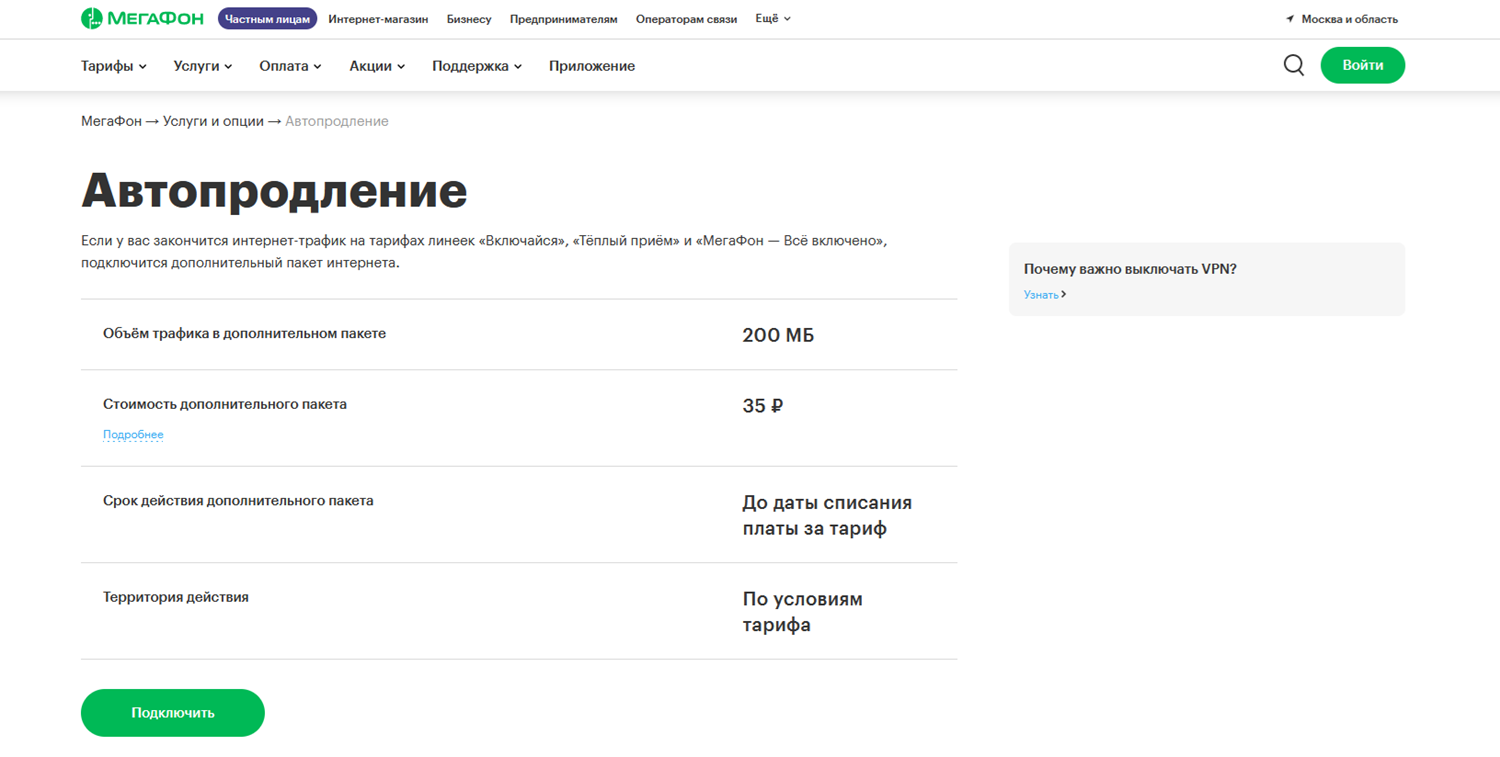The image size is (1500, 757).
Task: Change region Москва и область
Action: pyautogui.click(x=1349, y=19)
